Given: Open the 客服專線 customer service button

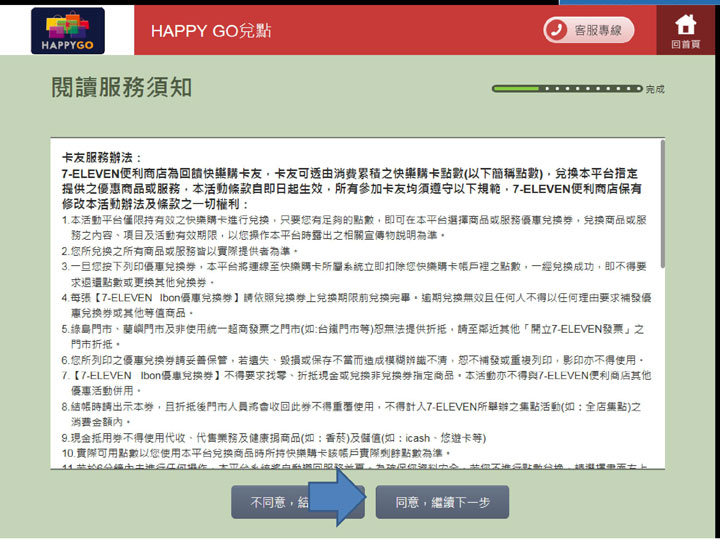Looking at the screenshot, I should pos(588,30).
